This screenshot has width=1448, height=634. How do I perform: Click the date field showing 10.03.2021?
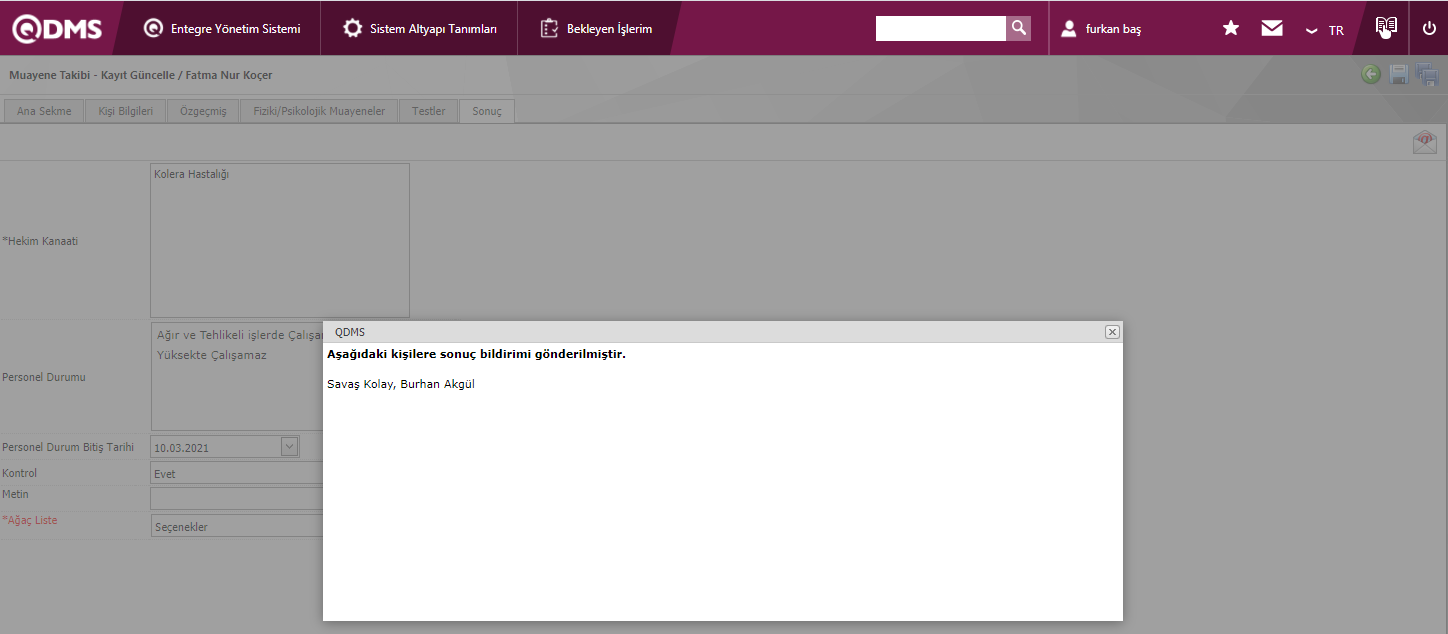pos(215,447)
